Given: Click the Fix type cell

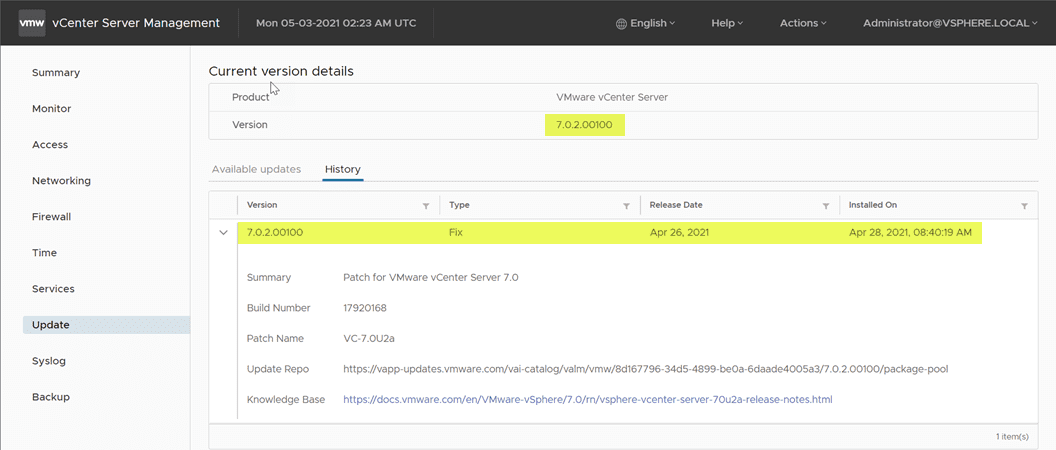Looking at the screenshot, I should pos(456,233).
